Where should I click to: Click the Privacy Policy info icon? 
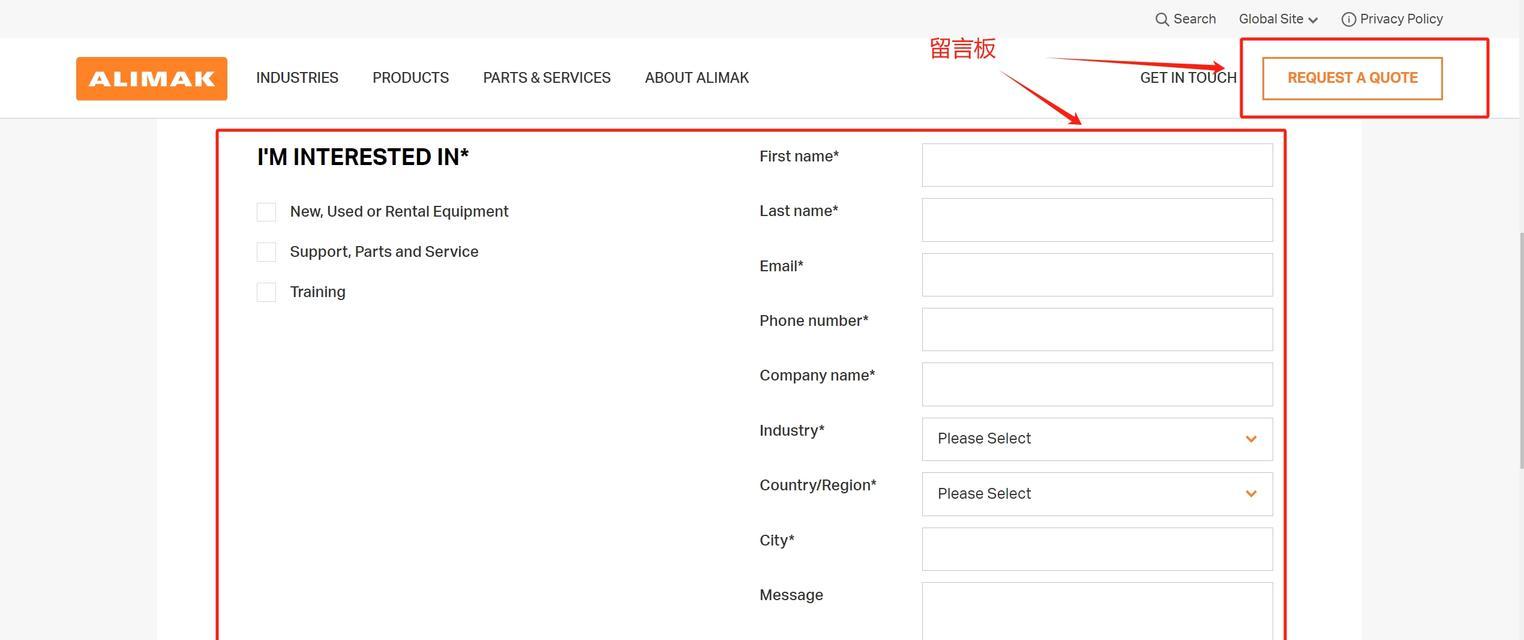[x=1348, y=19]
